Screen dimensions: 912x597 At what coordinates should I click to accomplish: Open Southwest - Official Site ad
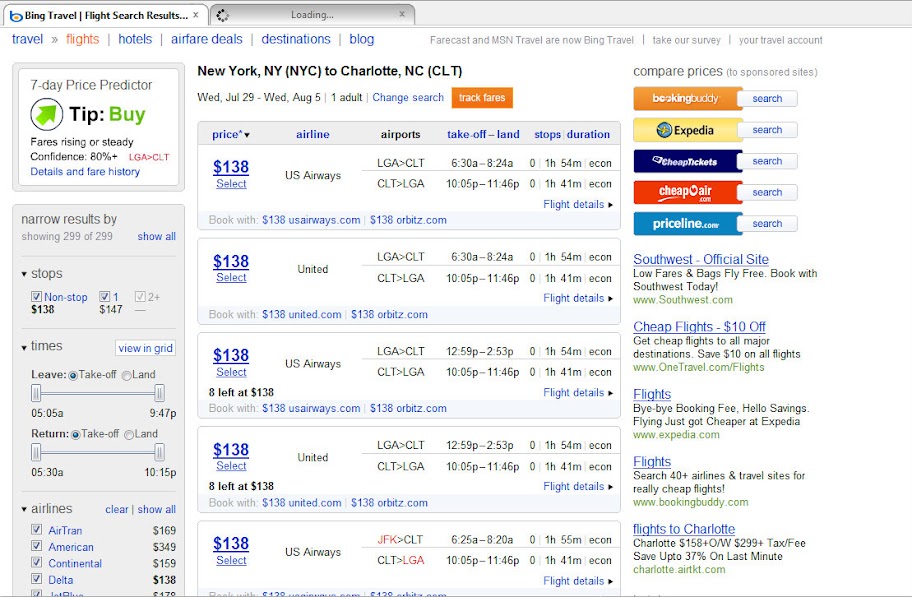(701, 260)
